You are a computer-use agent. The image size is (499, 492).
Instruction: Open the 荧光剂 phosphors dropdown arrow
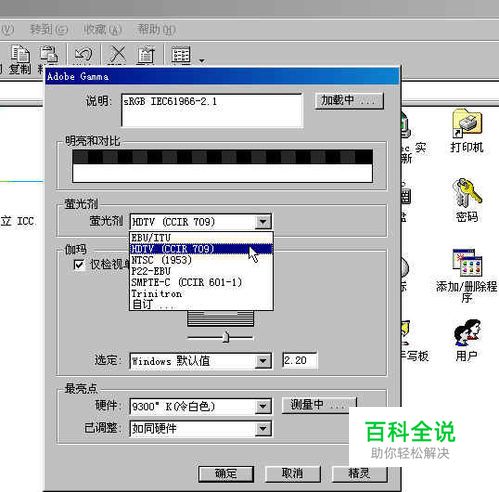coord(263,222)
